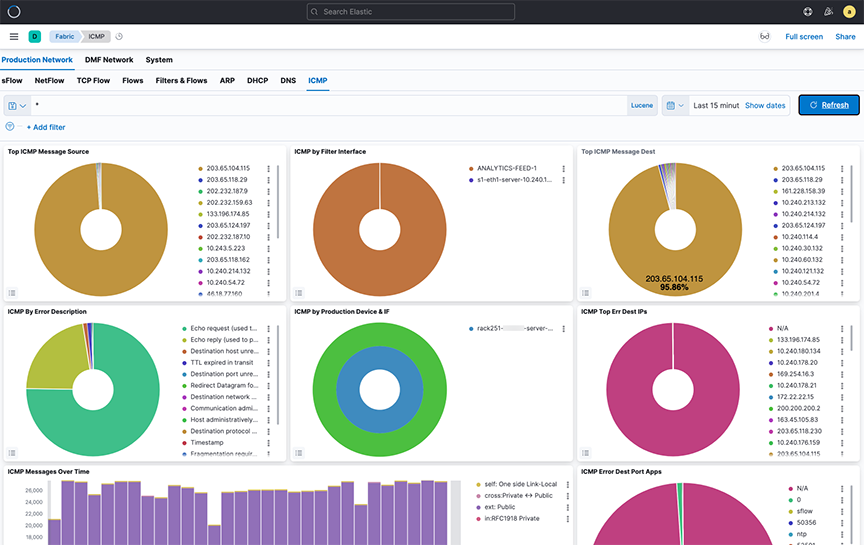Viewport: 864px width, 545px height.
Task: Toggle legend icon in Top ICMP Message Dest panel
Action: tap(585, 293)
